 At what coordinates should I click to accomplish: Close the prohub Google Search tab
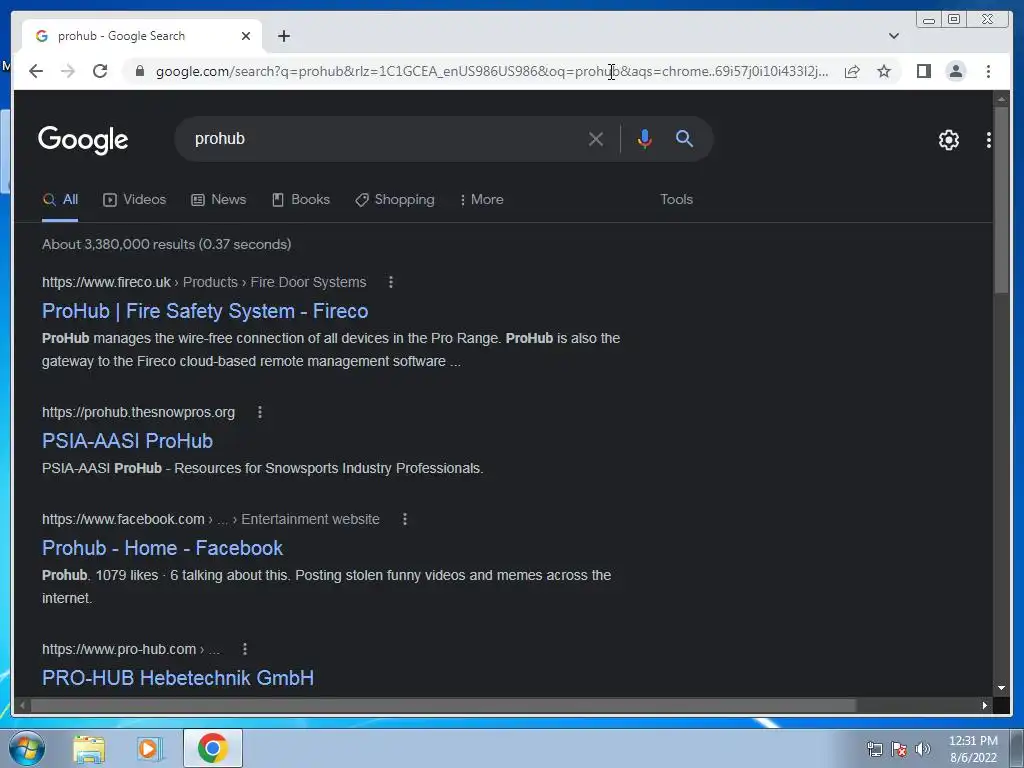pos(246,36)
